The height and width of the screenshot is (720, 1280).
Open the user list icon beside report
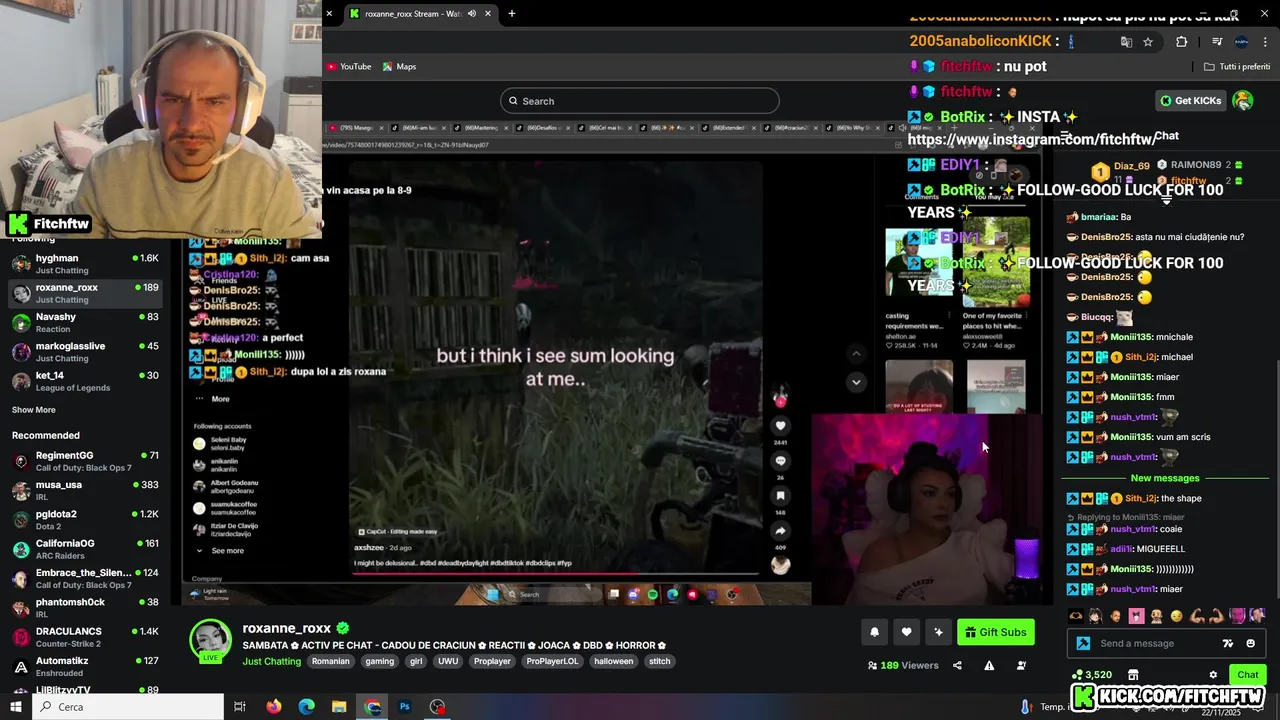1021,665
